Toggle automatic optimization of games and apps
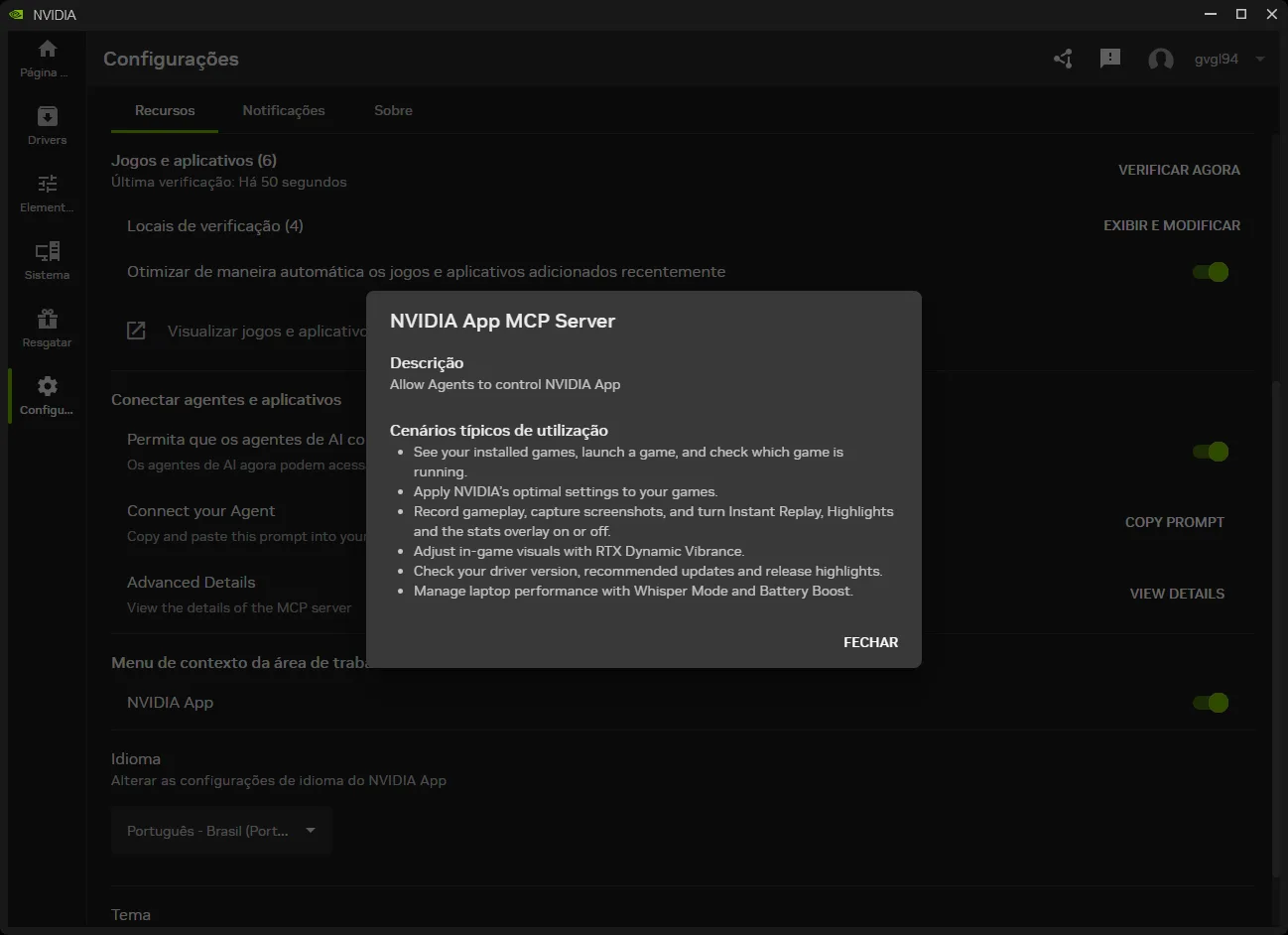1288x935 pixels. coord(1211,272)
